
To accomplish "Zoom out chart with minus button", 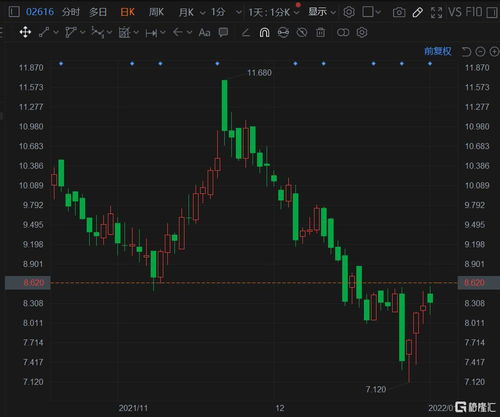I will [480, 52].
